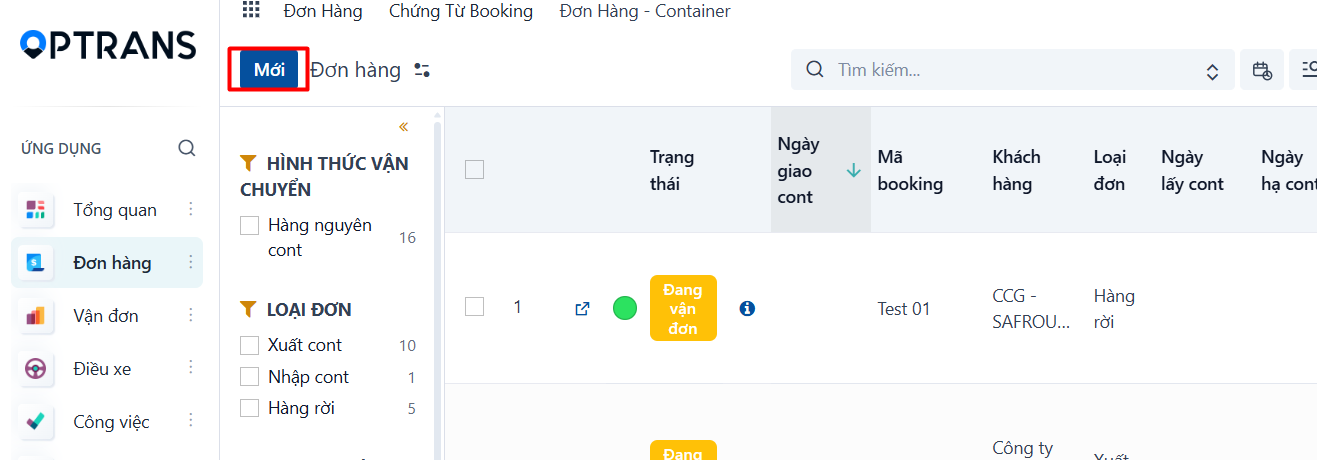The height and width of the screenshot is (460, 1317).
Task: Click the external link icon in row 1
Action: [582, 309]
